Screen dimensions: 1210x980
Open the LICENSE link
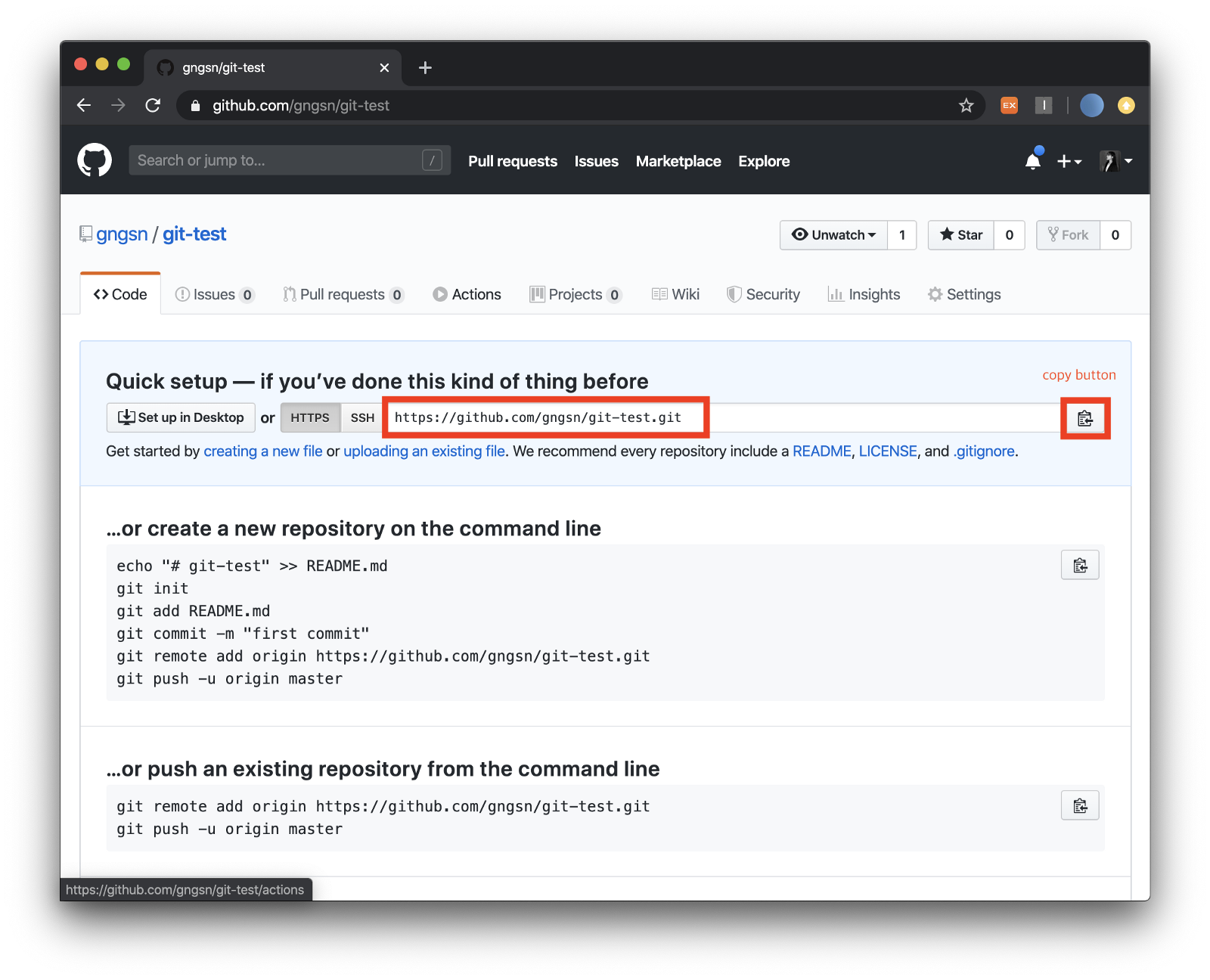(x=888, y=451)
